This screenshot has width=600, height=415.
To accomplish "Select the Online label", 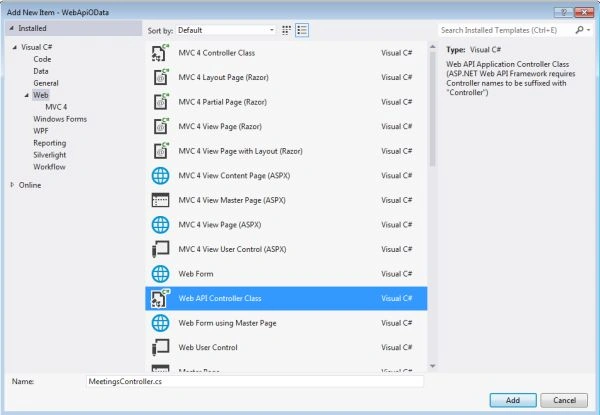I will (x=30, y=185).
